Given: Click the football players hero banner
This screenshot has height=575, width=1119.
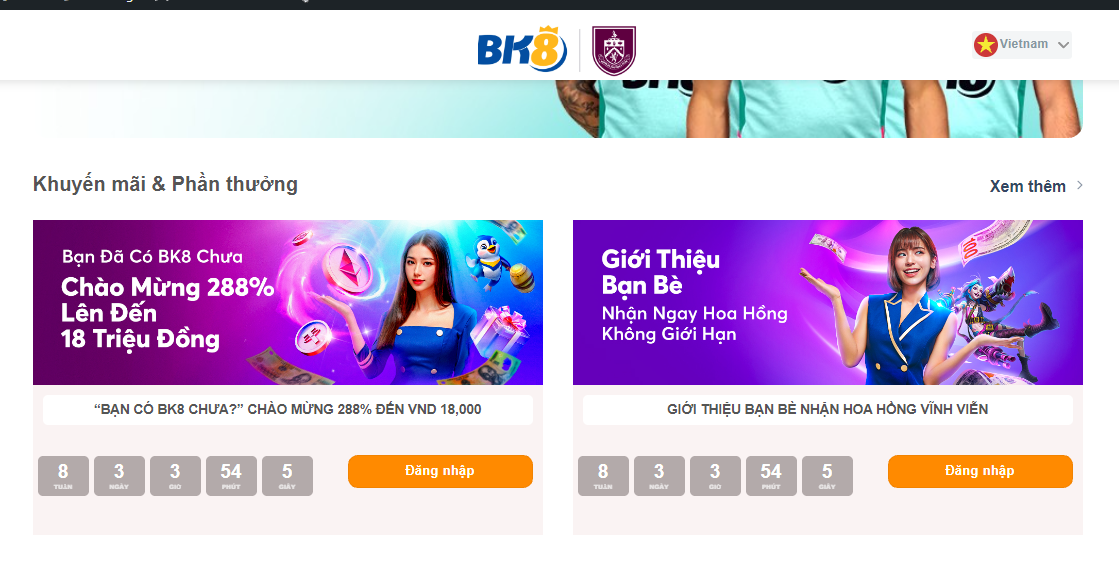Looking at the screenshot, I should (557, 108).
